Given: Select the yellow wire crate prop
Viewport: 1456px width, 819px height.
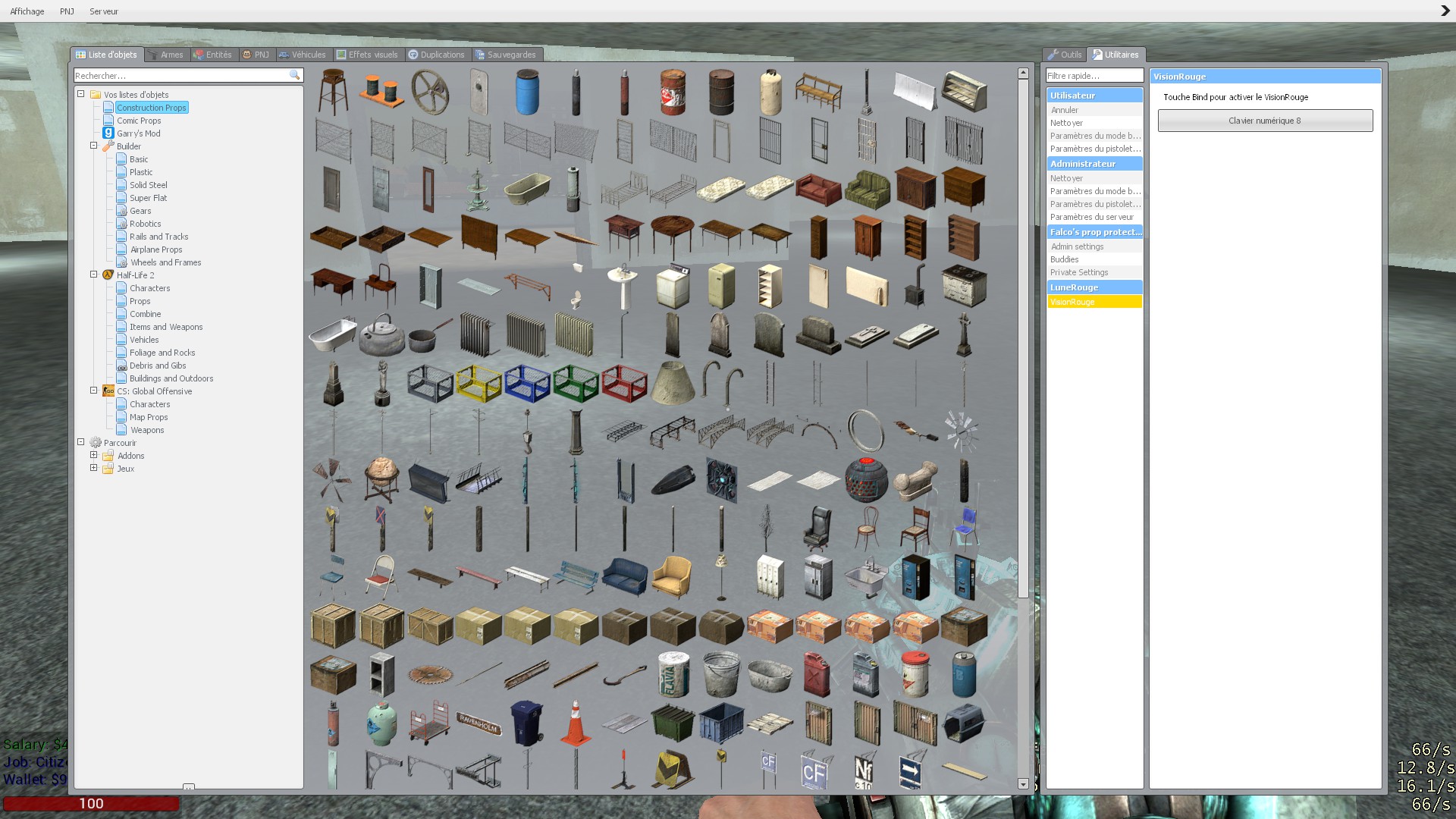Looking at the screenshot, I should tap(479, 383).
